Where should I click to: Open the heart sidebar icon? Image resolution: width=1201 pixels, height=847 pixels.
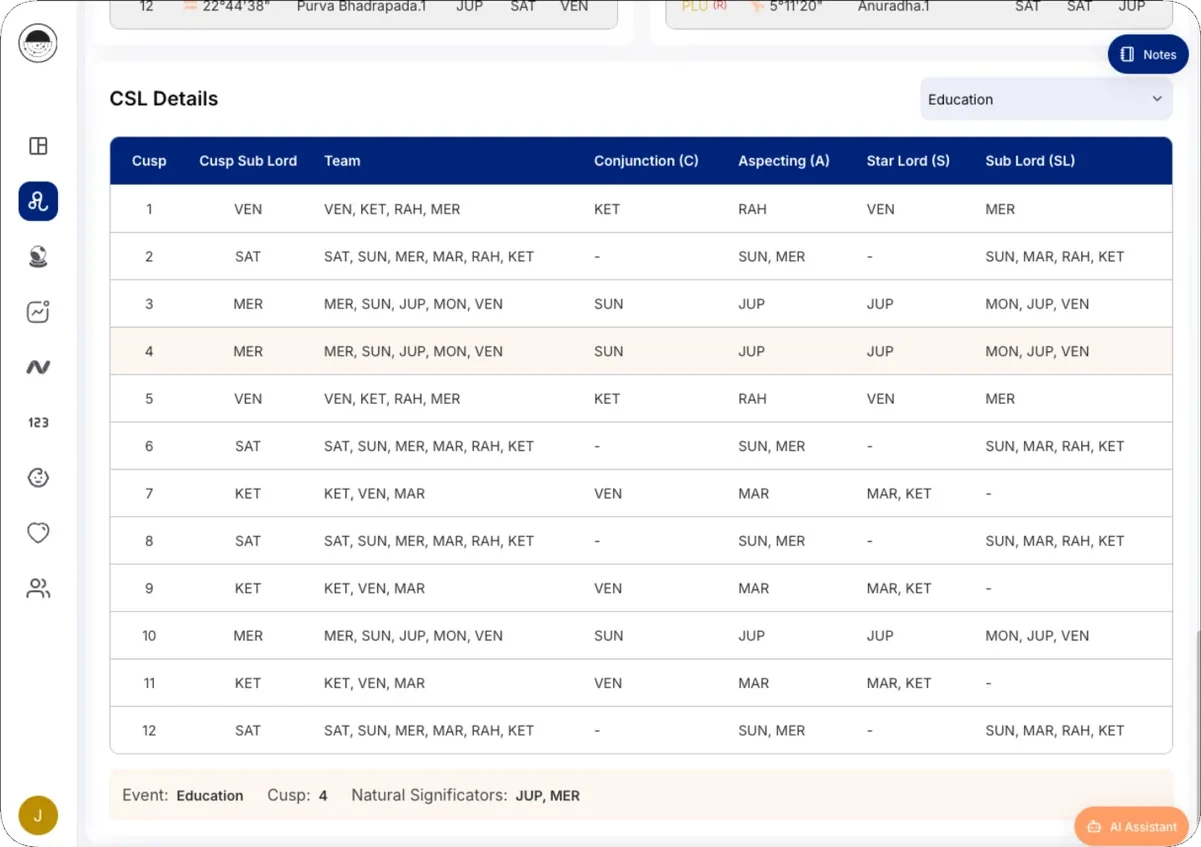(38, 533)
